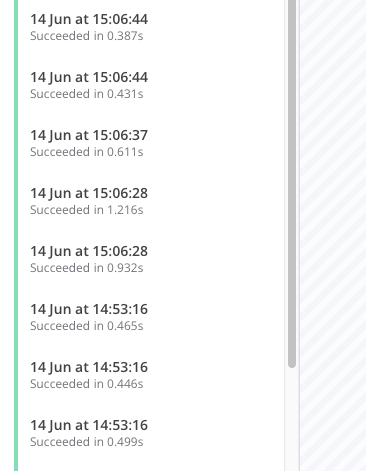This screenshot has width=366, height=471.
Task: Click the striped empty panel on the right
Action: click(333, 235)
